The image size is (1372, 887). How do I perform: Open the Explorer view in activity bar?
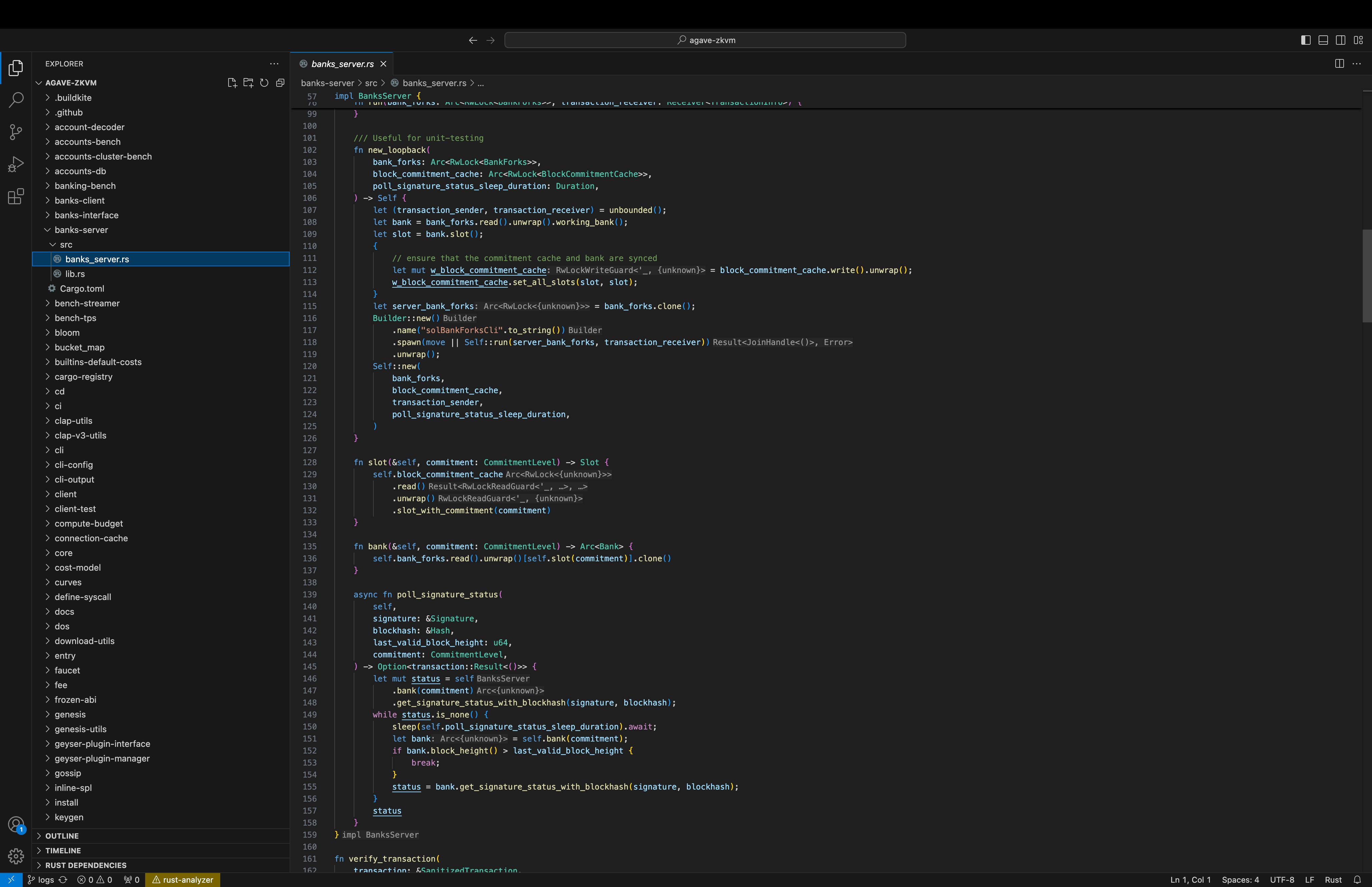pyautogui.click(x=16, y=68)
